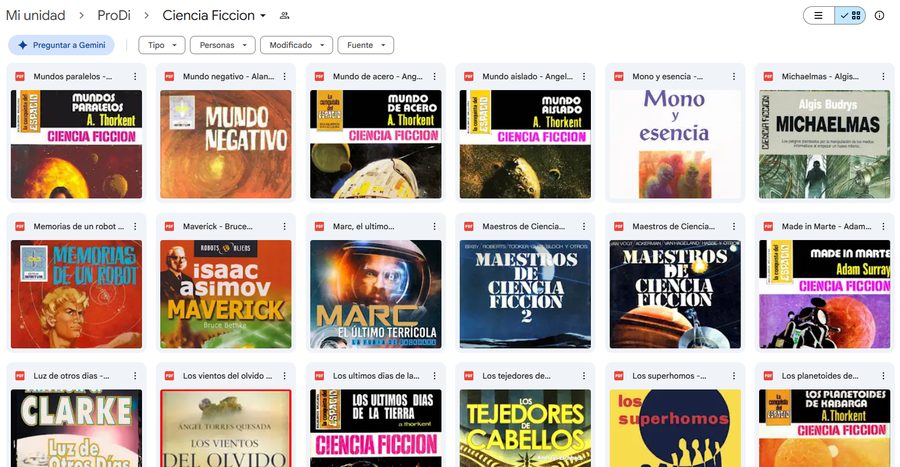Select file name 'Los ultimos dias de la...'
This screenshot has width=900, height=467.
coord(377,376)
